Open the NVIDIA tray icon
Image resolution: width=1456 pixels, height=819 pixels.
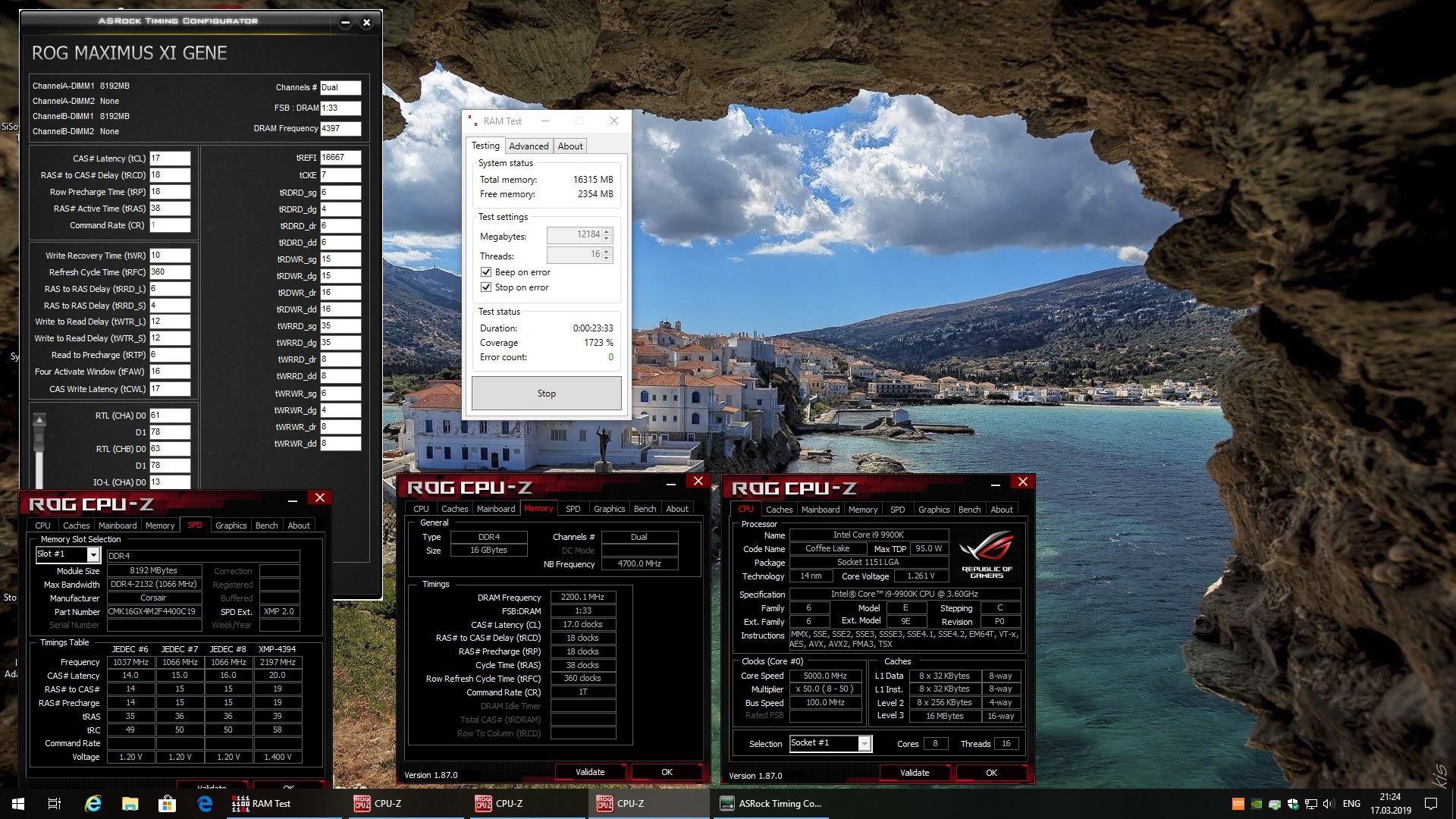click(1257, 804)
